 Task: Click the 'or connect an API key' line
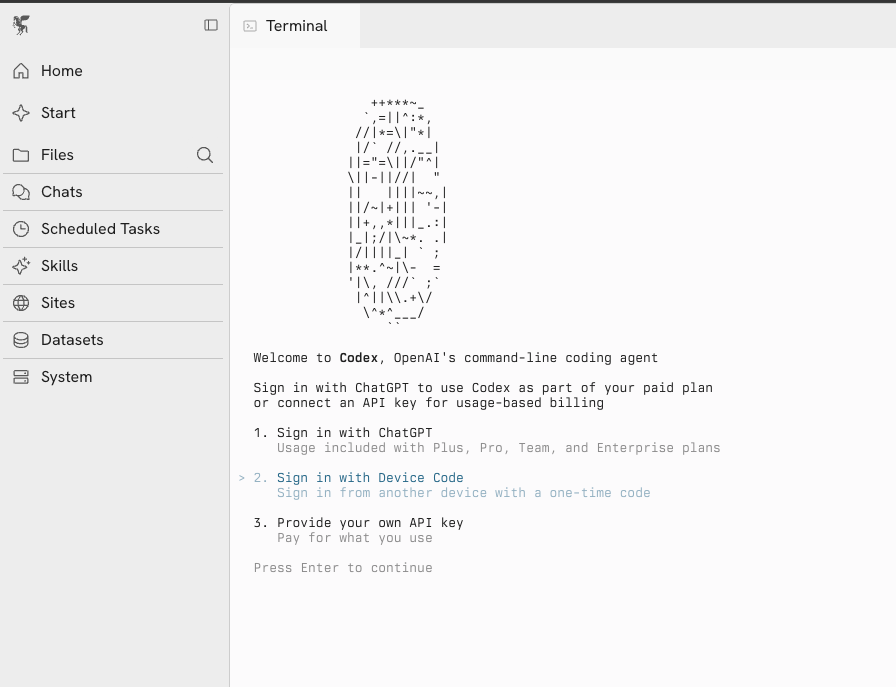coord(429,403)
